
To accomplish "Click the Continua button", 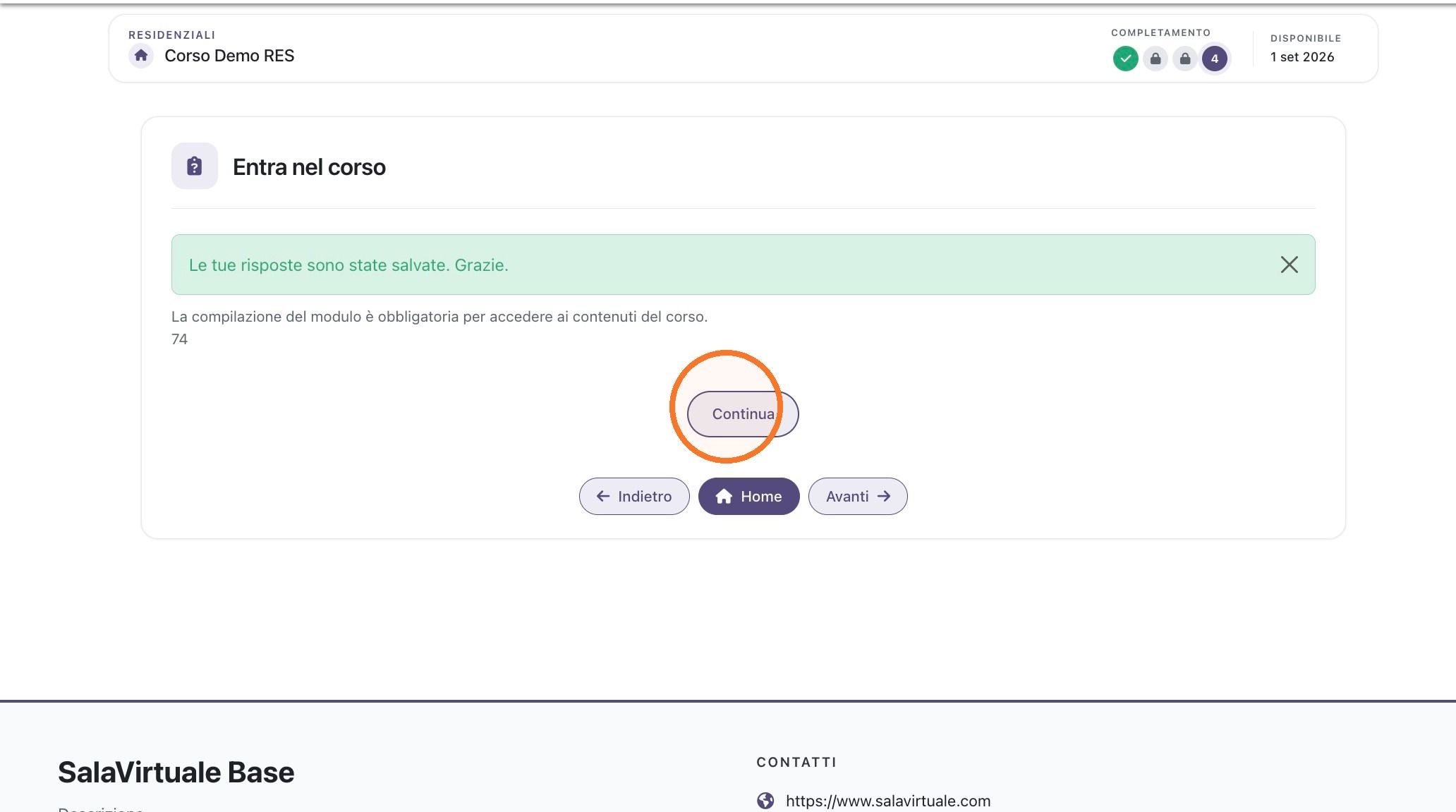I will (x=743, y=414).
